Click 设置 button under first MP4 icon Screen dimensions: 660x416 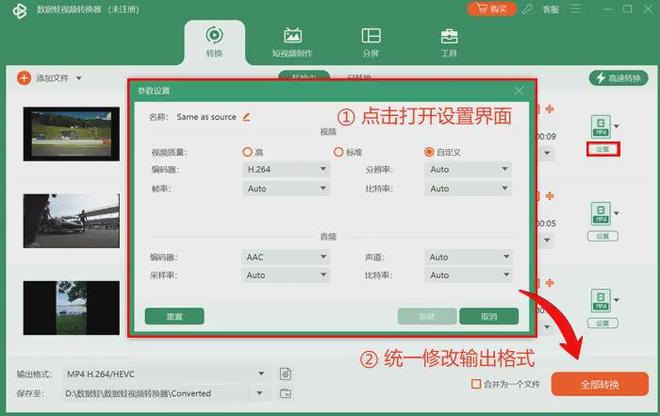(x=603, y=149)
